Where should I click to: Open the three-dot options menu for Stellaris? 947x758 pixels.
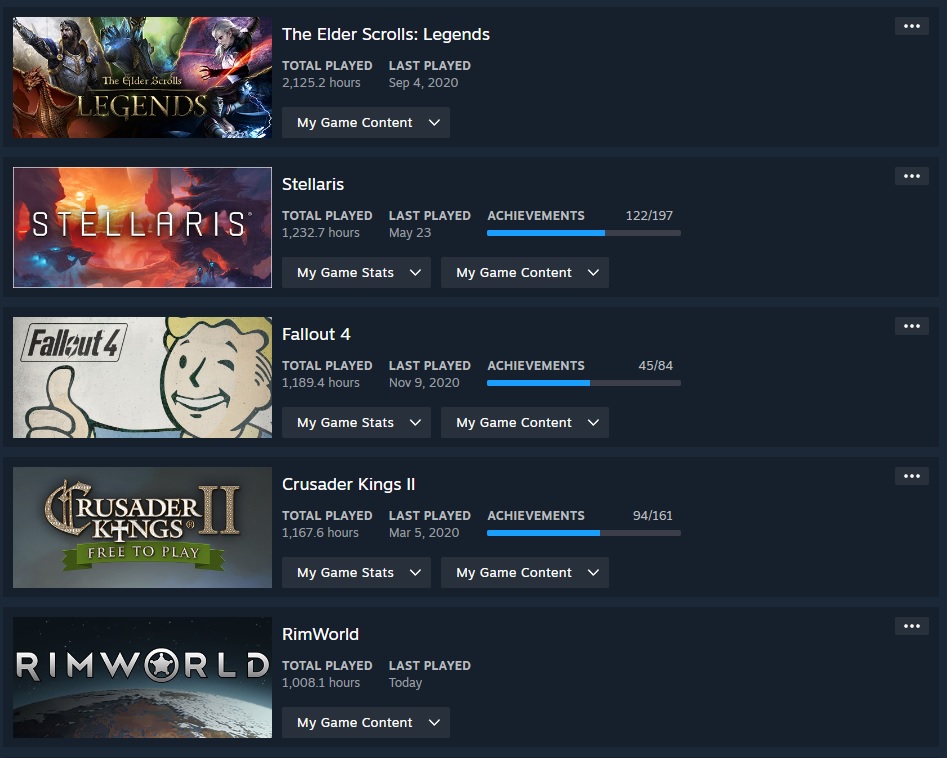click(911, 176)
